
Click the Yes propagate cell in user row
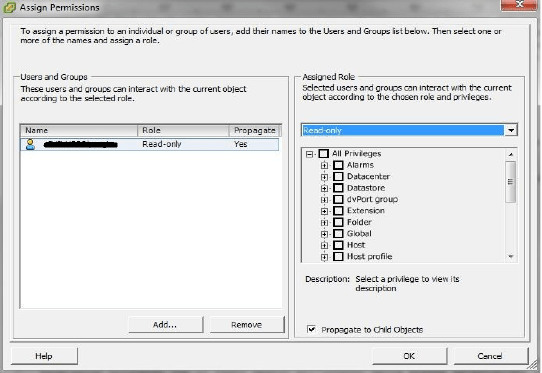pyautogui.click(x=241, y=144)
